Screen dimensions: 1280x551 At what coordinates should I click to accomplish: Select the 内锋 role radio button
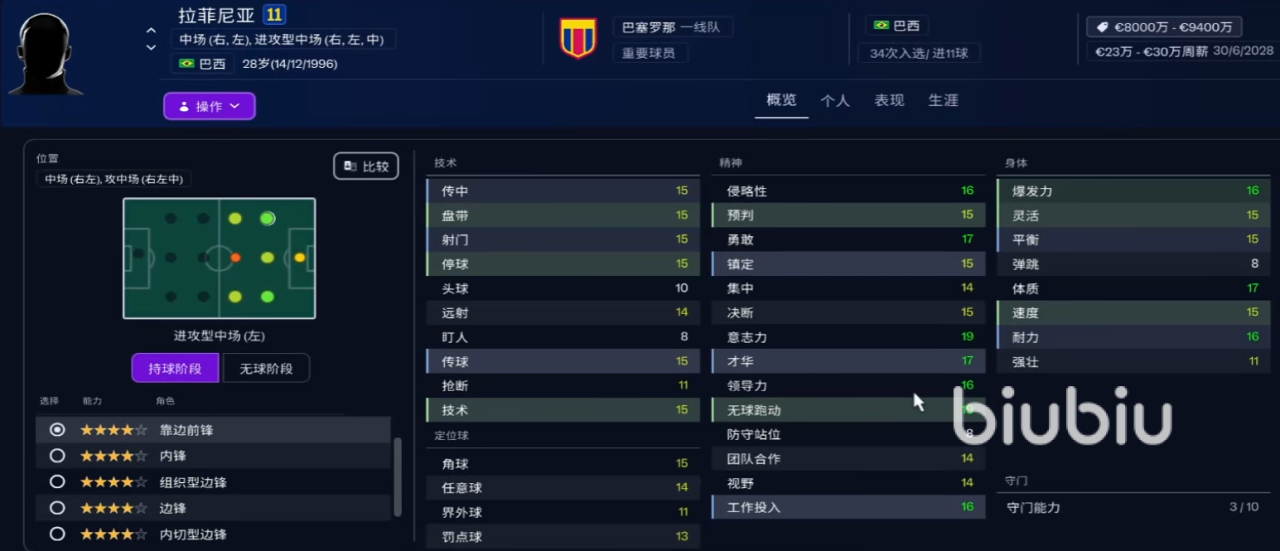point(57,456)
